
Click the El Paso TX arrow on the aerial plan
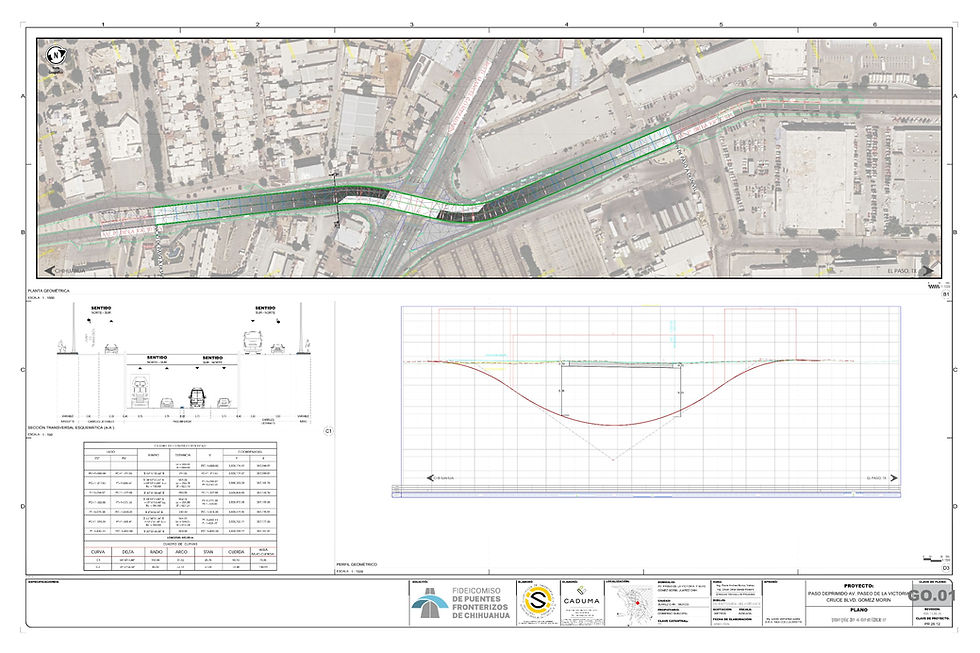(929, 271)
